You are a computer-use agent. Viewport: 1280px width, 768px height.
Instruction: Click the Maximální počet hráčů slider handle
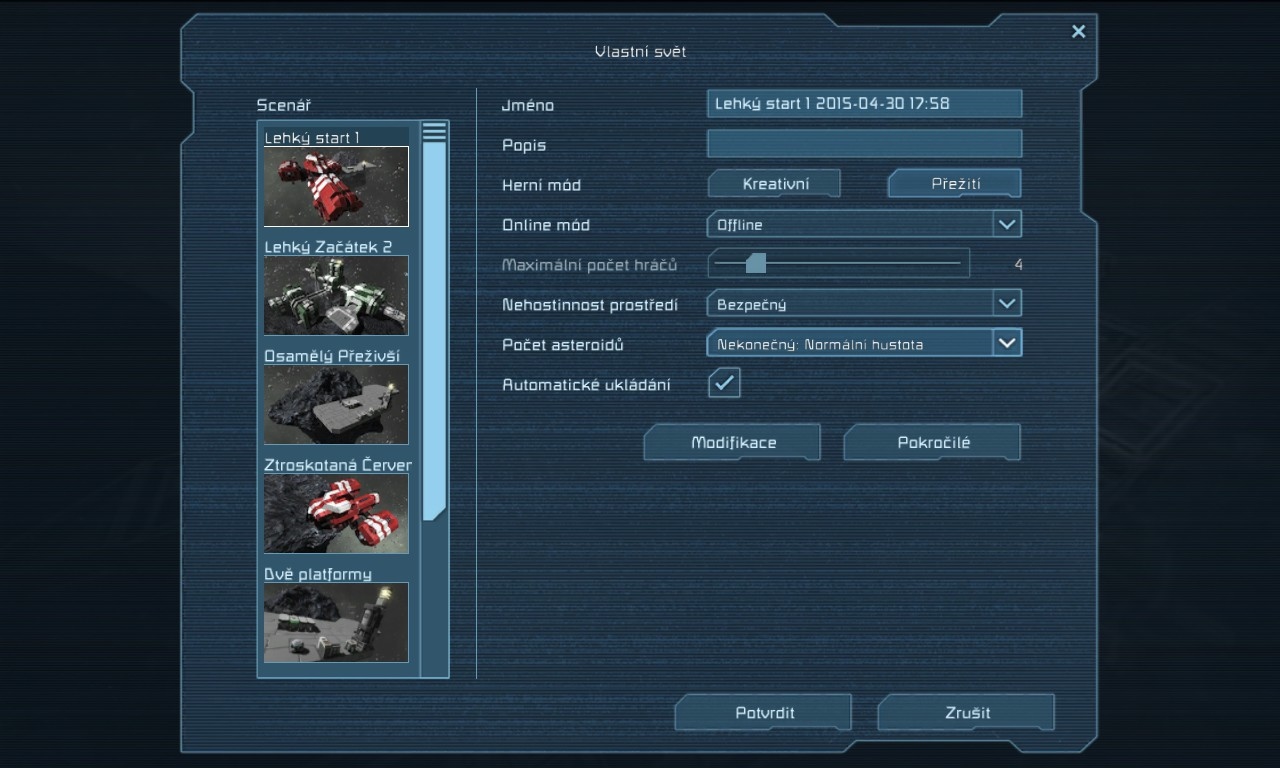point(756,263)
